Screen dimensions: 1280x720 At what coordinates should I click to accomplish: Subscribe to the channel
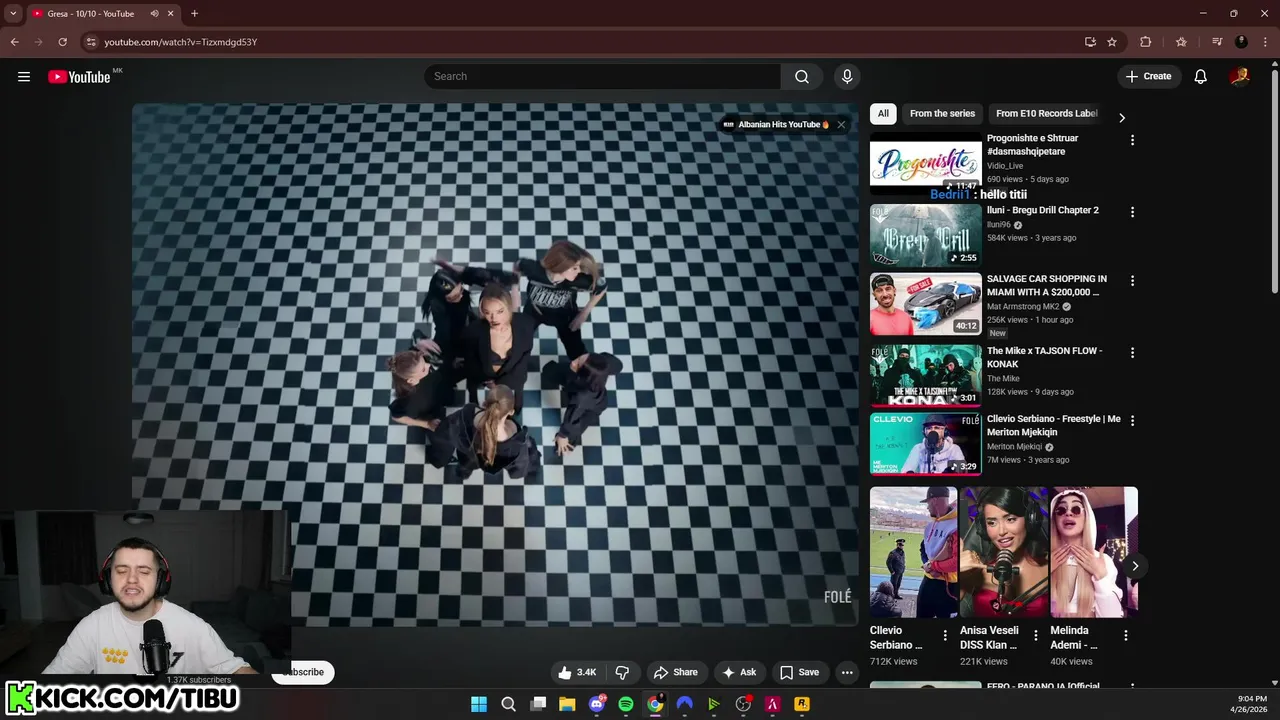coord(302,672)
